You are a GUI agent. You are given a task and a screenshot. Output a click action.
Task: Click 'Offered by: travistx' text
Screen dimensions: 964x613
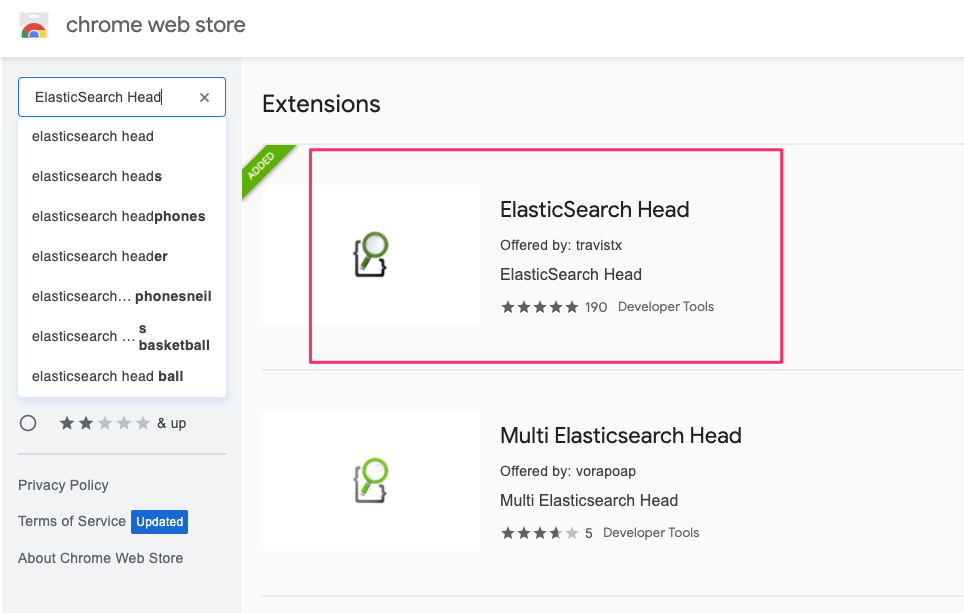pyautogui.click(x=561, y=245)
